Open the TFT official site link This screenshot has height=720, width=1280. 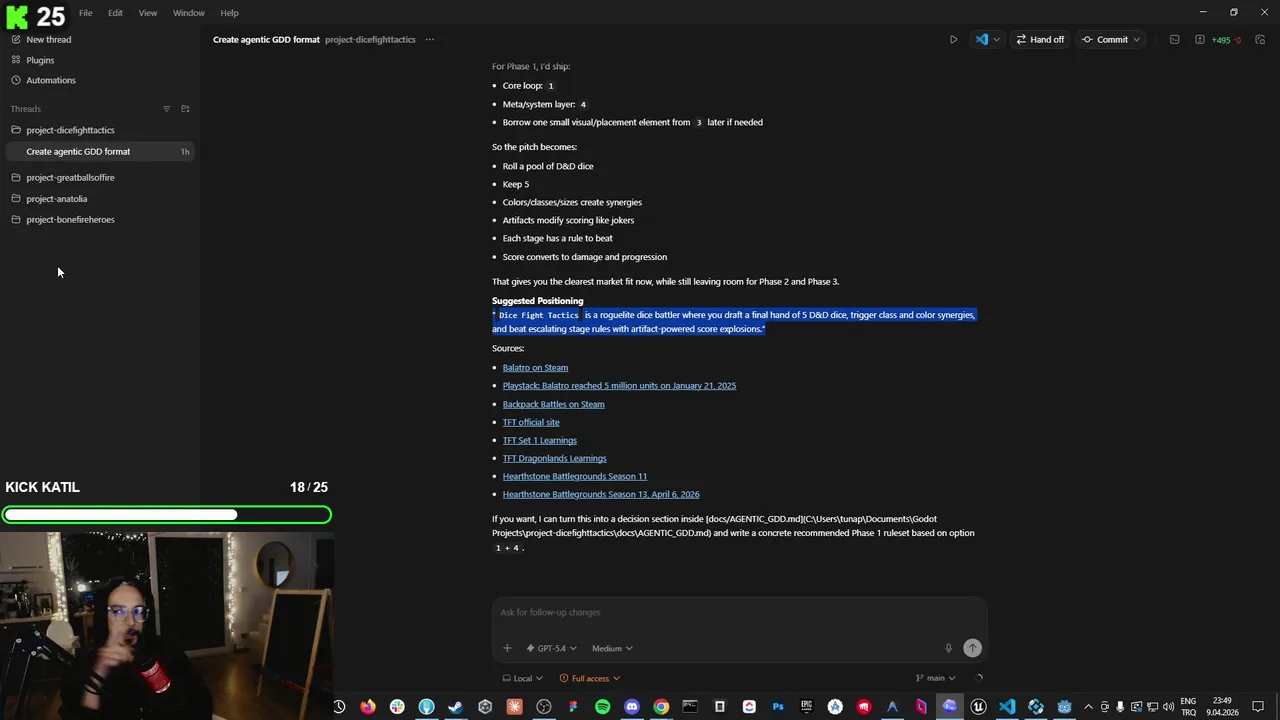pos(531,422)
